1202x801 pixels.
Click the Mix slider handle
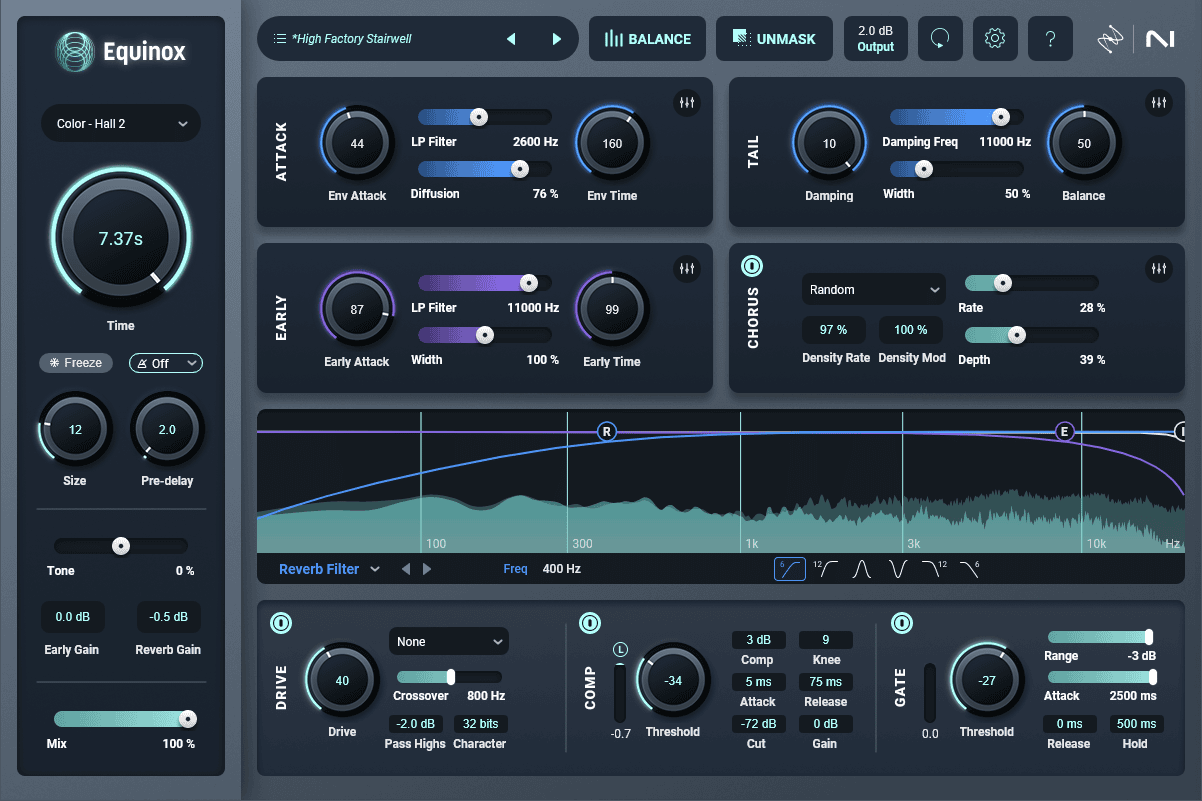(187, 719)
